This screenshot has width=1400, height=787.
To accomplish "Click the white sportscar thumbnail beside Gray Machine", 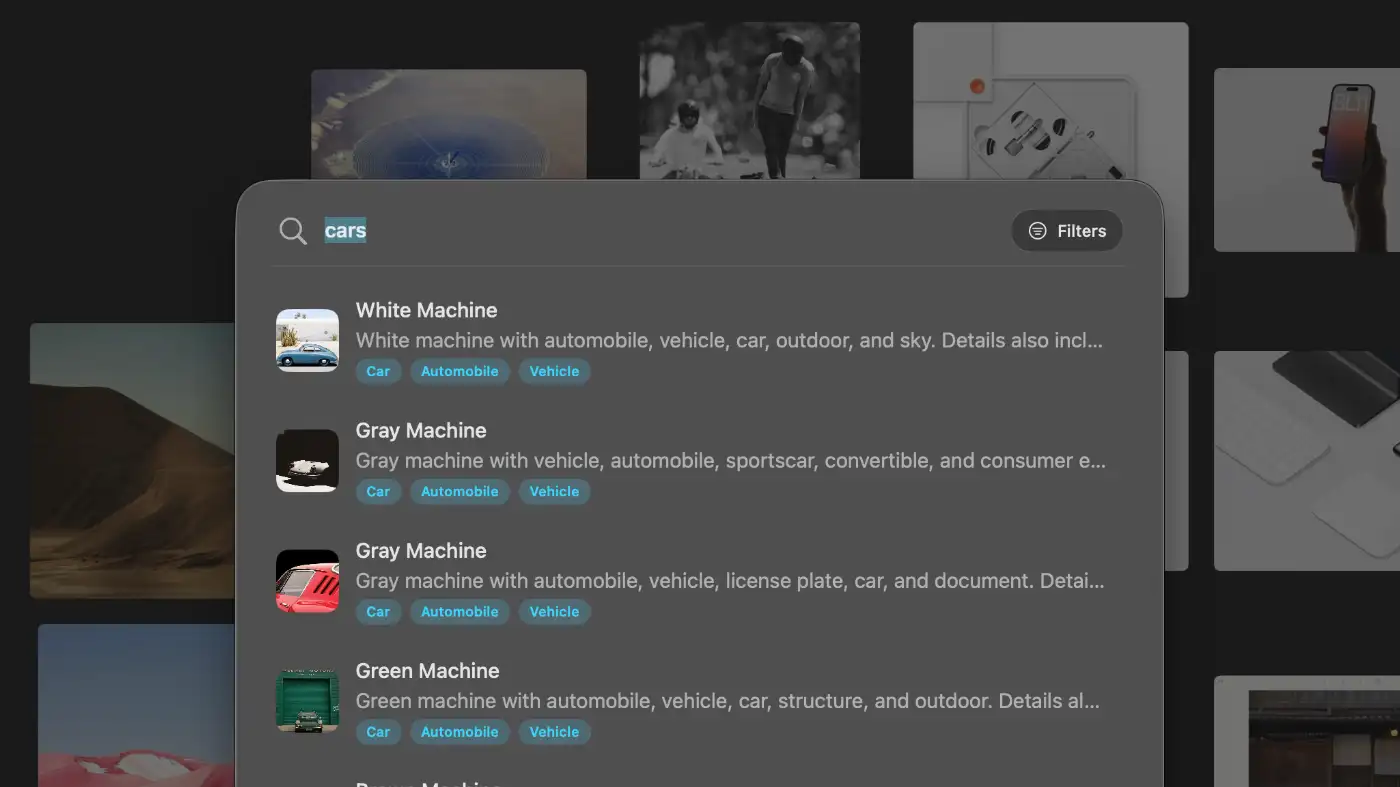I will [x=307, y=460].
